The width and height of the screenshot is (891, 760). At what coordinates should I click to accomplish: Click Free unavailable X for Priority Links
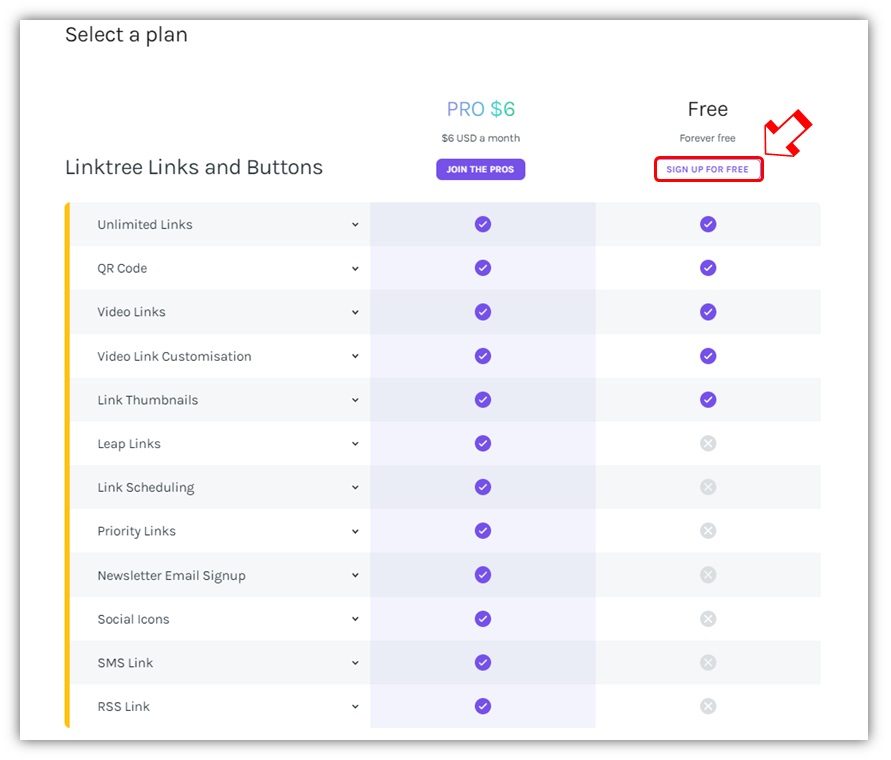[x=708, y=531]
